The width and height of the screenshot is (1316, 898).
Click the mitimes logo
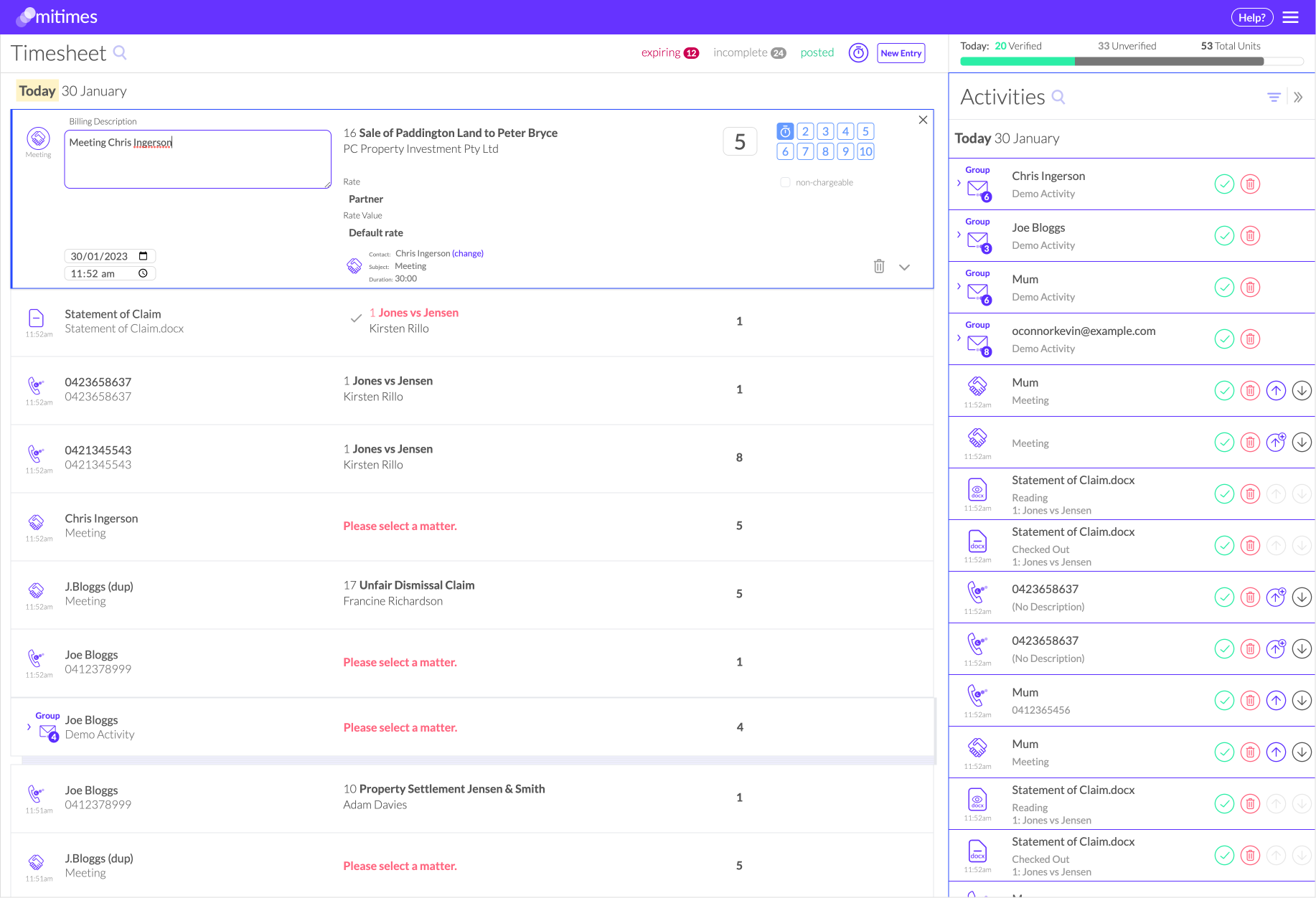(x=57, y=16)
